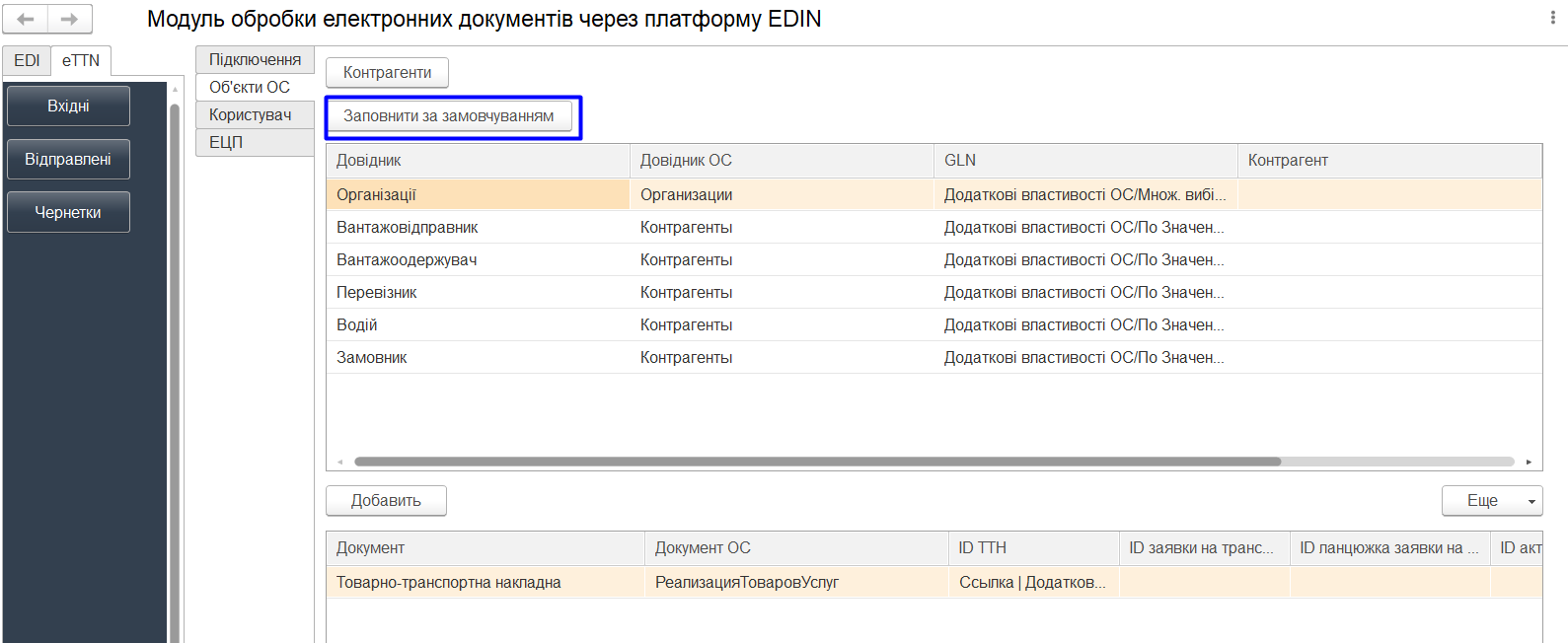The image size is (1568, 643).
Task: Select the Вантажовідправник row
Action: (x=934, y=227)
